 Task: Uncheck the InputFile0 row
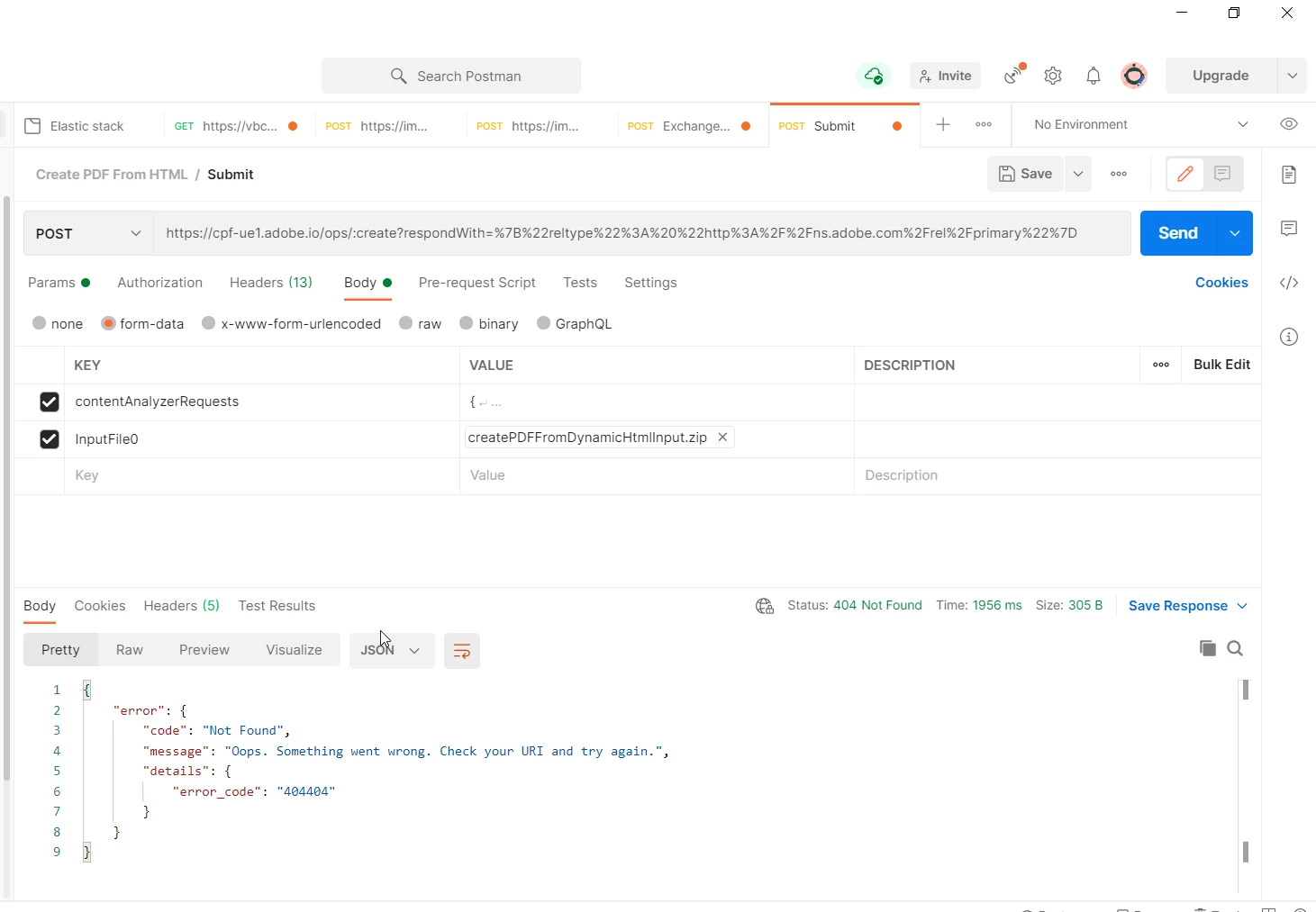coord(50,439)
